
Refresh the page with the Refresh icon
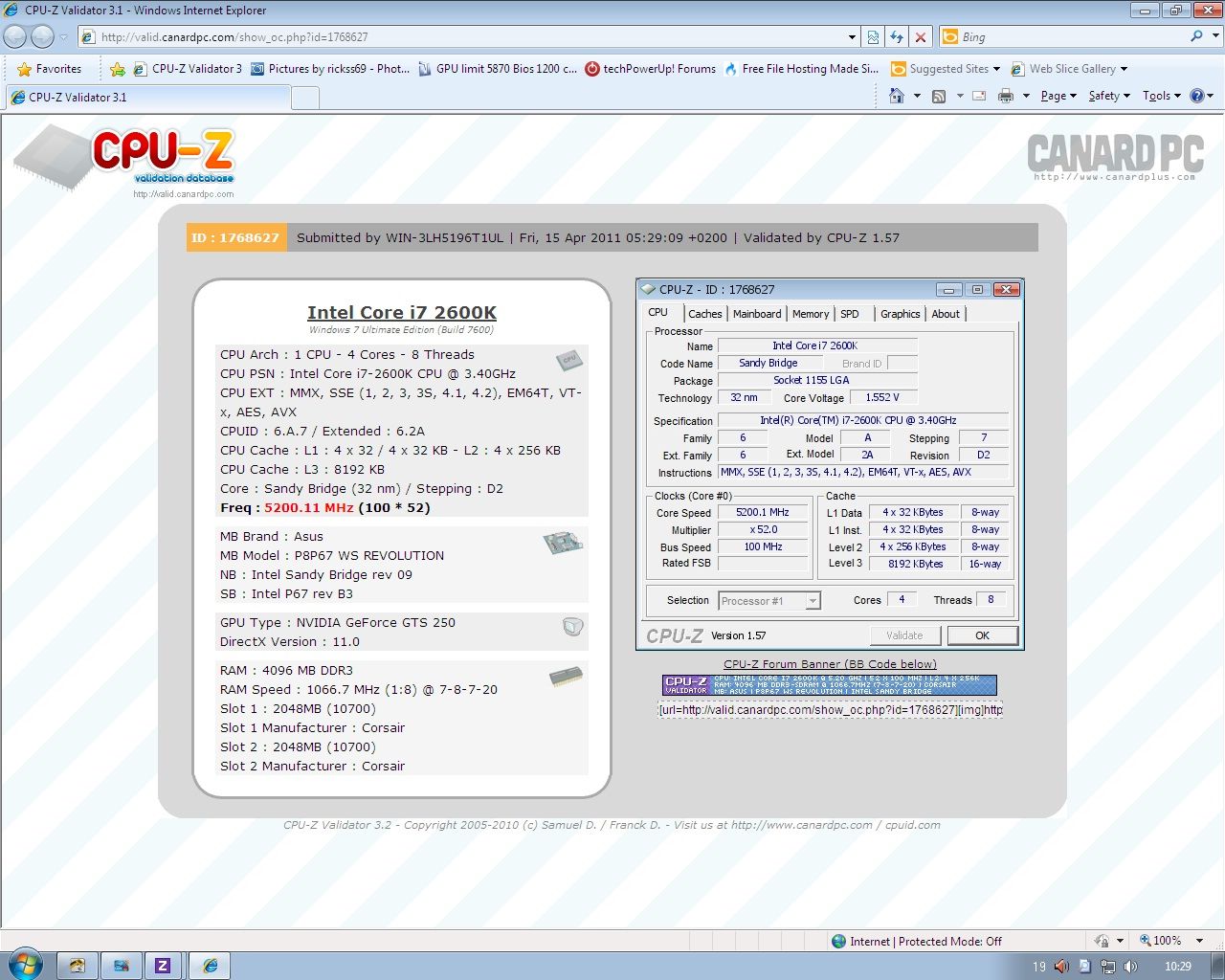click(897, 37)
